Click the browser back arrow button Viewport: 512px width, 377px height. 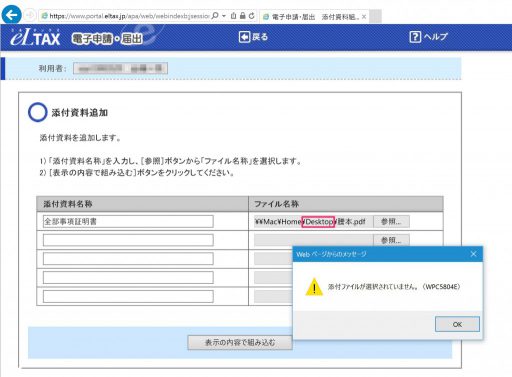[12, 15]
